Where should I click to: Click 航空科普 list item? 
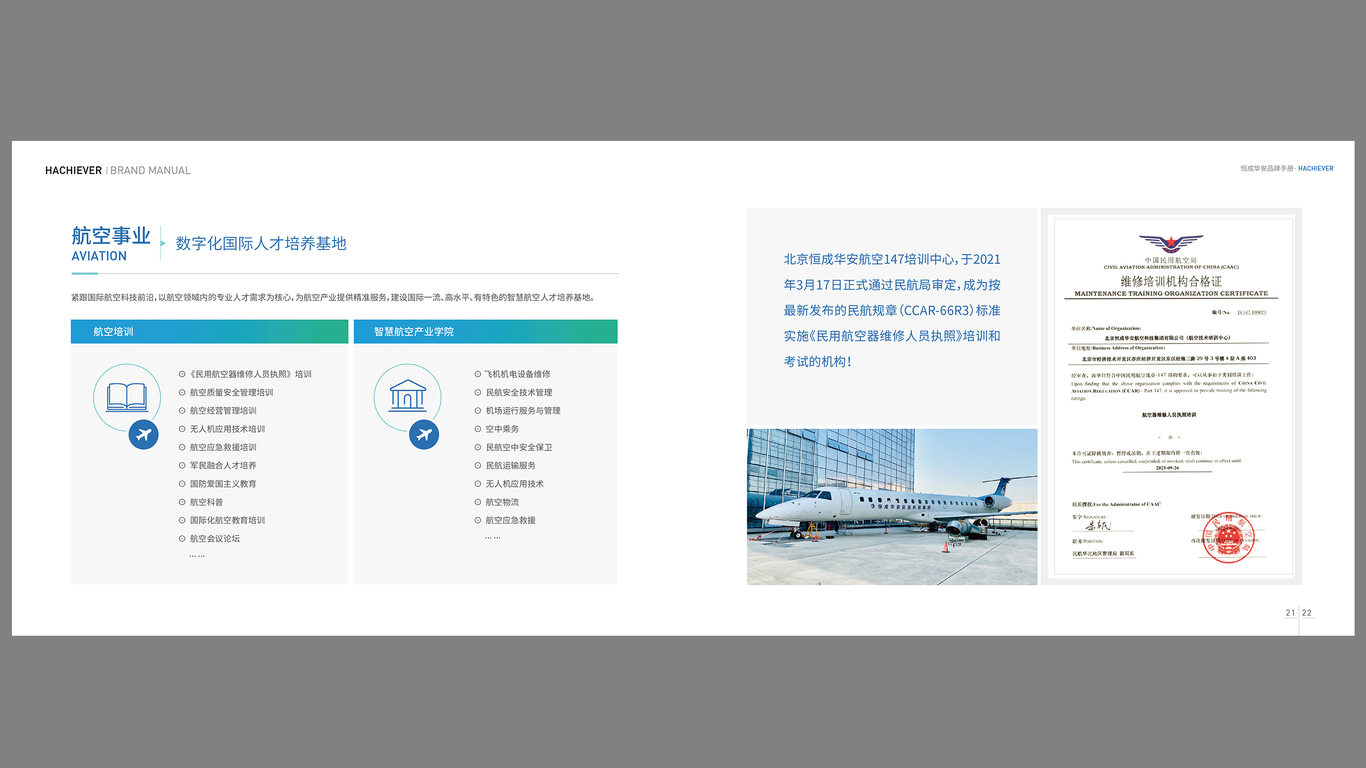click(206, 502)
